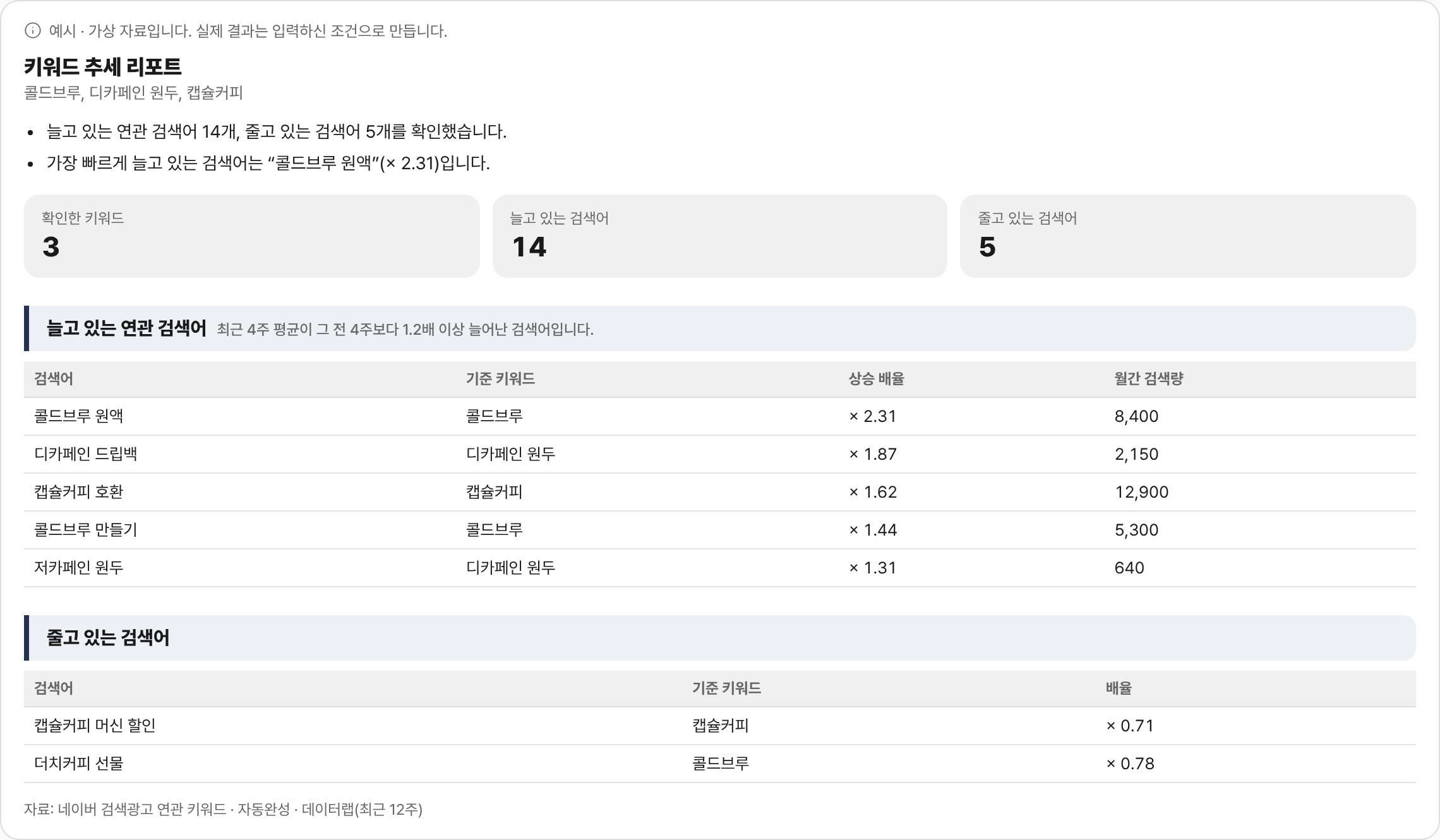1440x840 pixels.
Task: Click the 줄고 있는 검색어 summary card value 5
Action: point(987,247)
